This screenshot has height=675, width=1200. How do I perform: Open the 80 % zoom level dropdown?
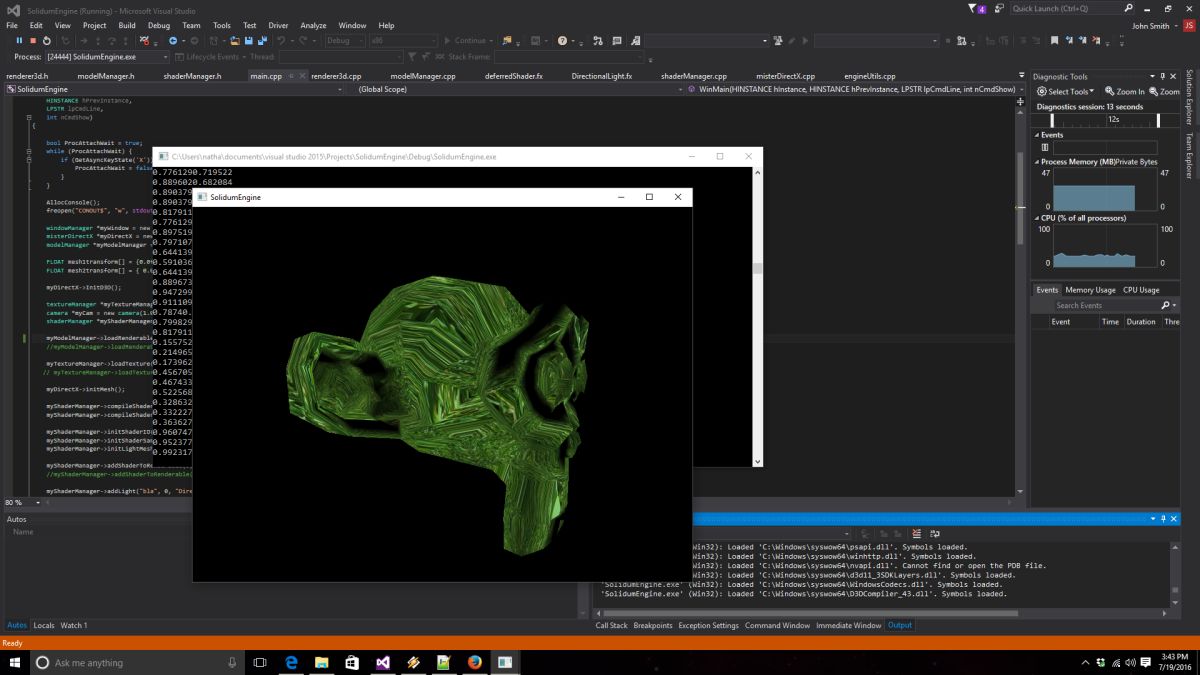(x=21, y=502)
